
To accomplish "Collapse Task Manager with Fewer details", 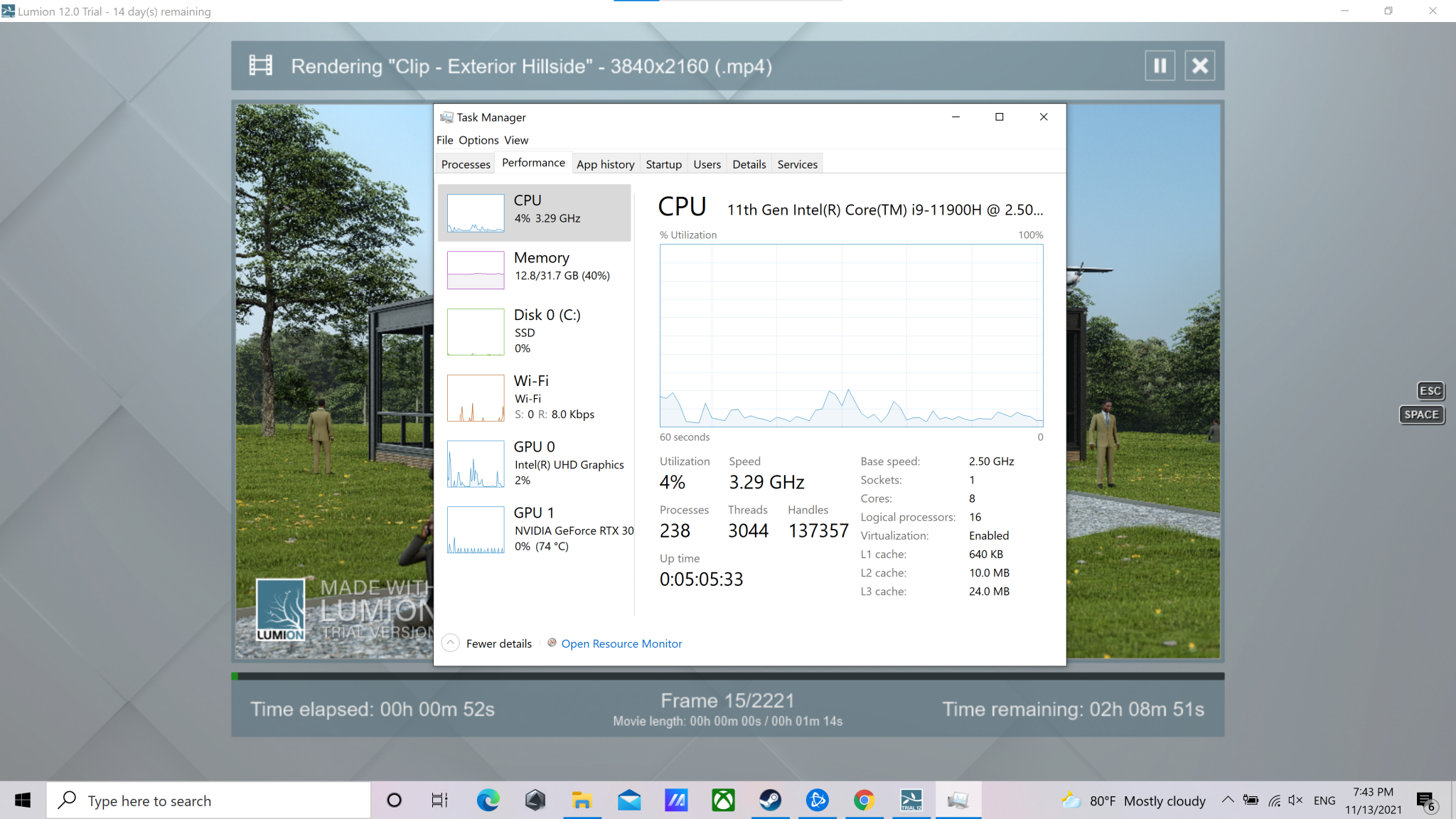I will point(487,643).
